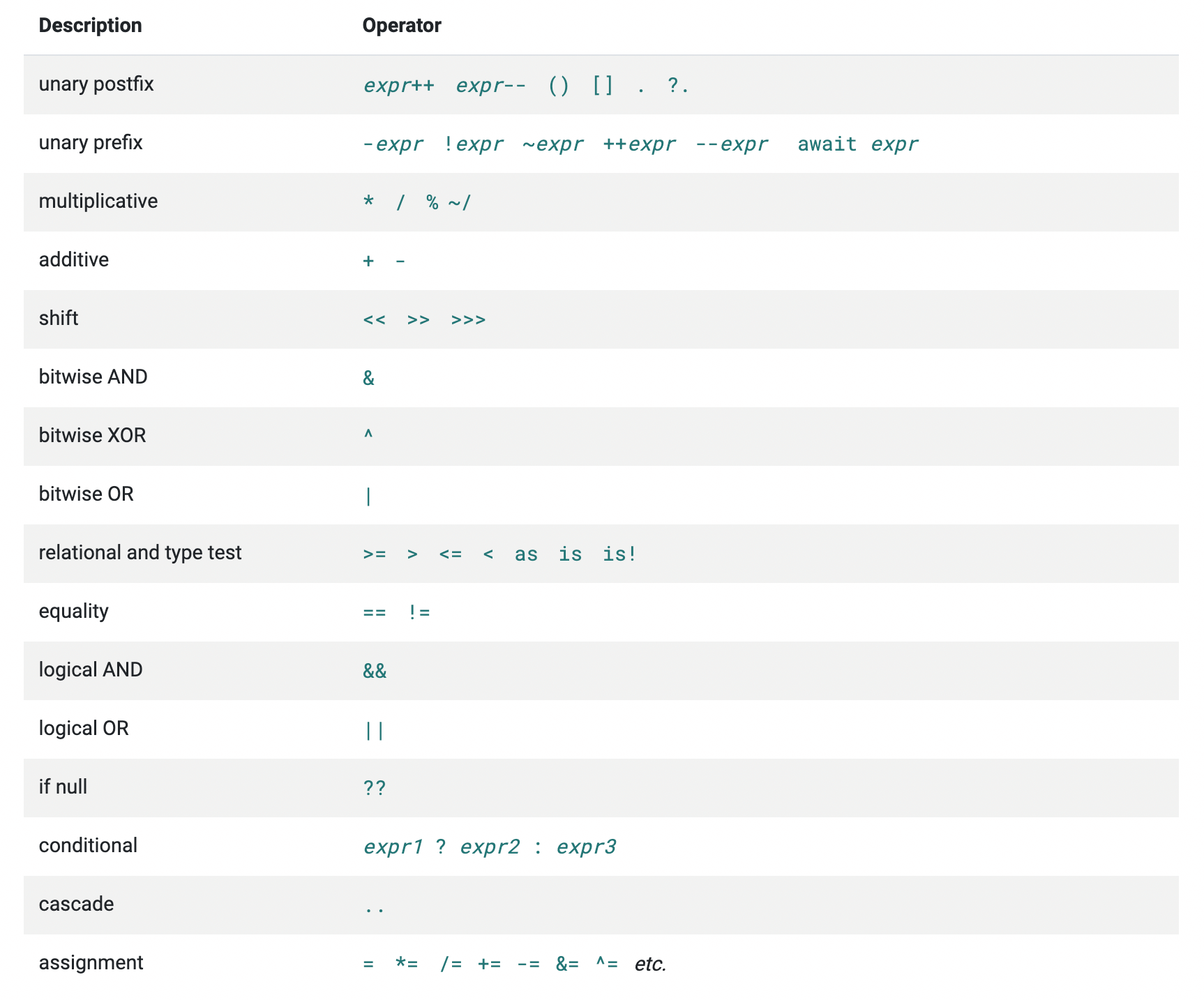Click the '&' bitwise AND operator
The image size is (1204, 1000).
pos(369,378)
